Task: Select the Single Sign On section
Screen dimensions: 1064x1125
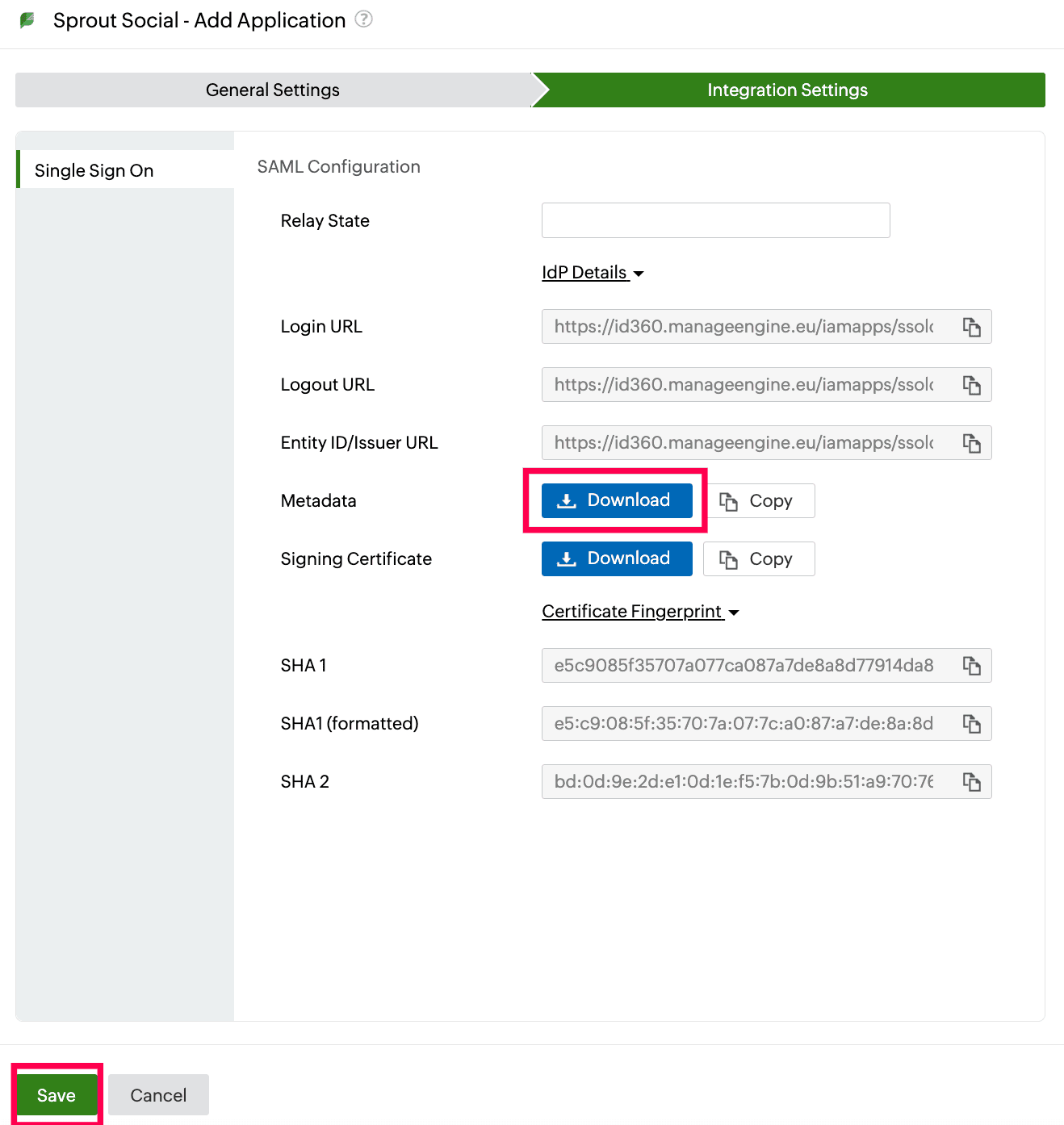Action: point(94,170)
